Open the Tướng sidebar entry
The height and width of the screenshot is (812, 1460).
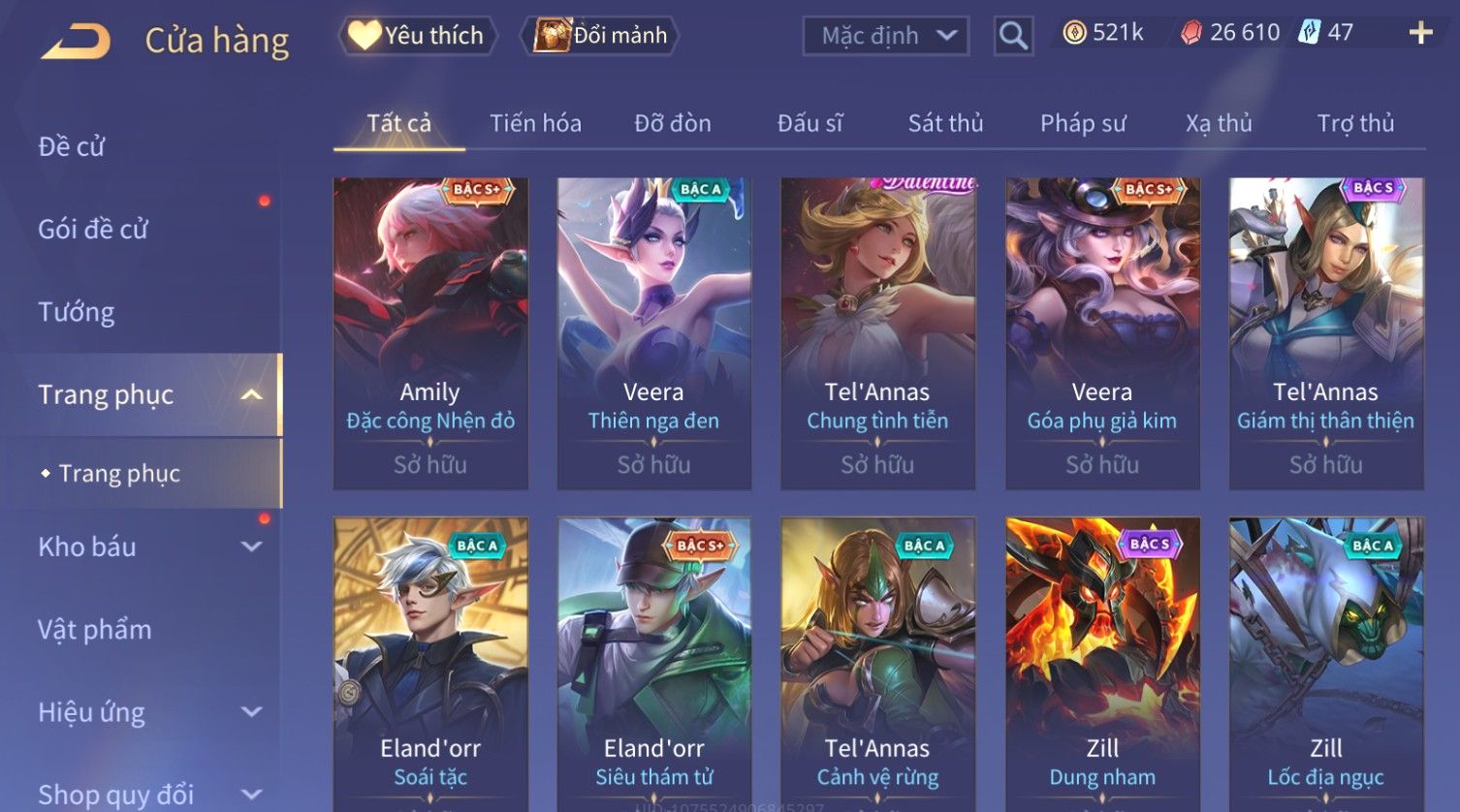pos(77,312)
